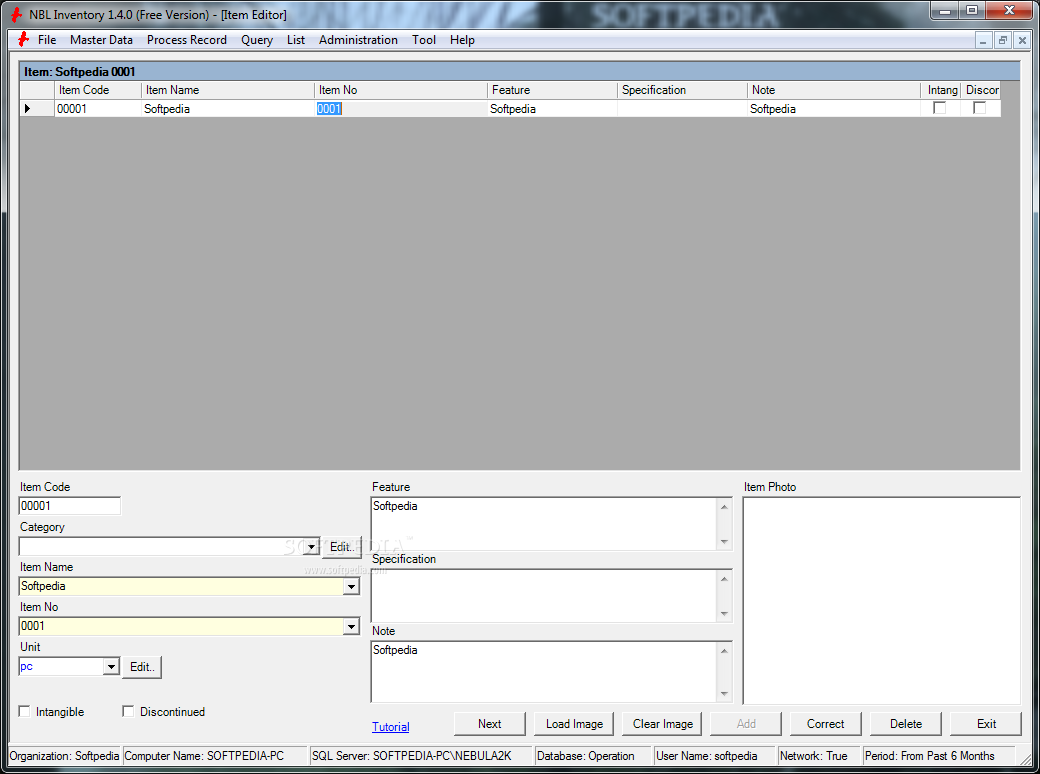Toggle Discontinued checkbox in grid row
Image resolution: width=1040 pixels, height=774 pixels.
click(x=979, y=108)
